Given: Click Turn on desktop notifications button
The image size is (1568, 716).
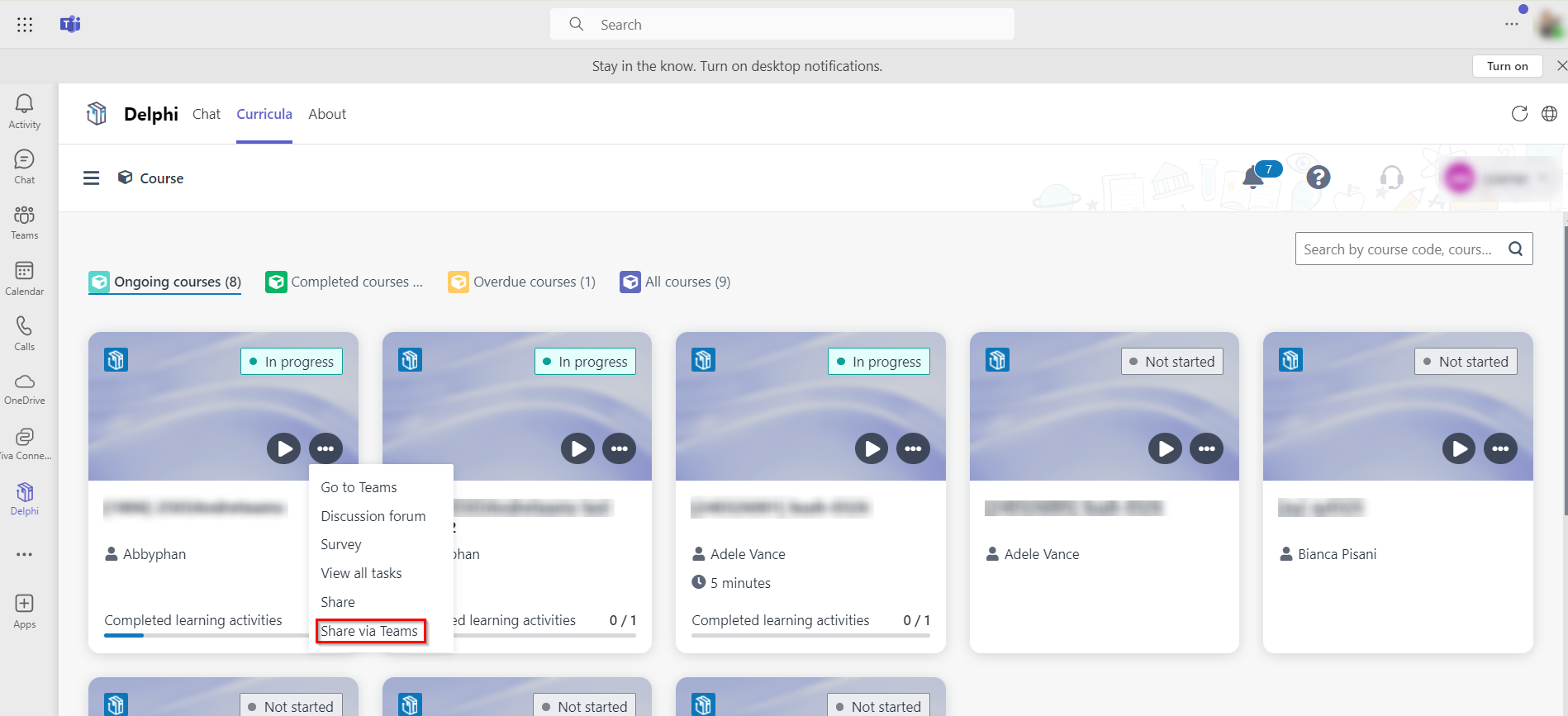Looking at the screenshot, I should point(1507,66).
